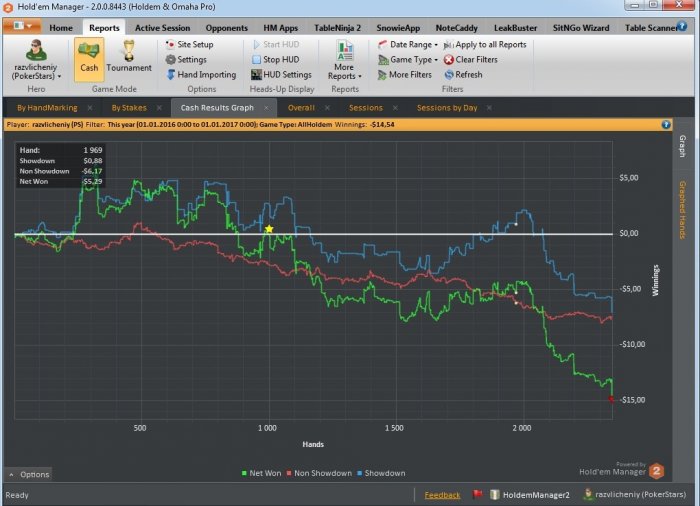This screenshot has width=700, height=506.
Task: Open Date Range dropdown
Action: pyautogui.click(x=410, y=45)
